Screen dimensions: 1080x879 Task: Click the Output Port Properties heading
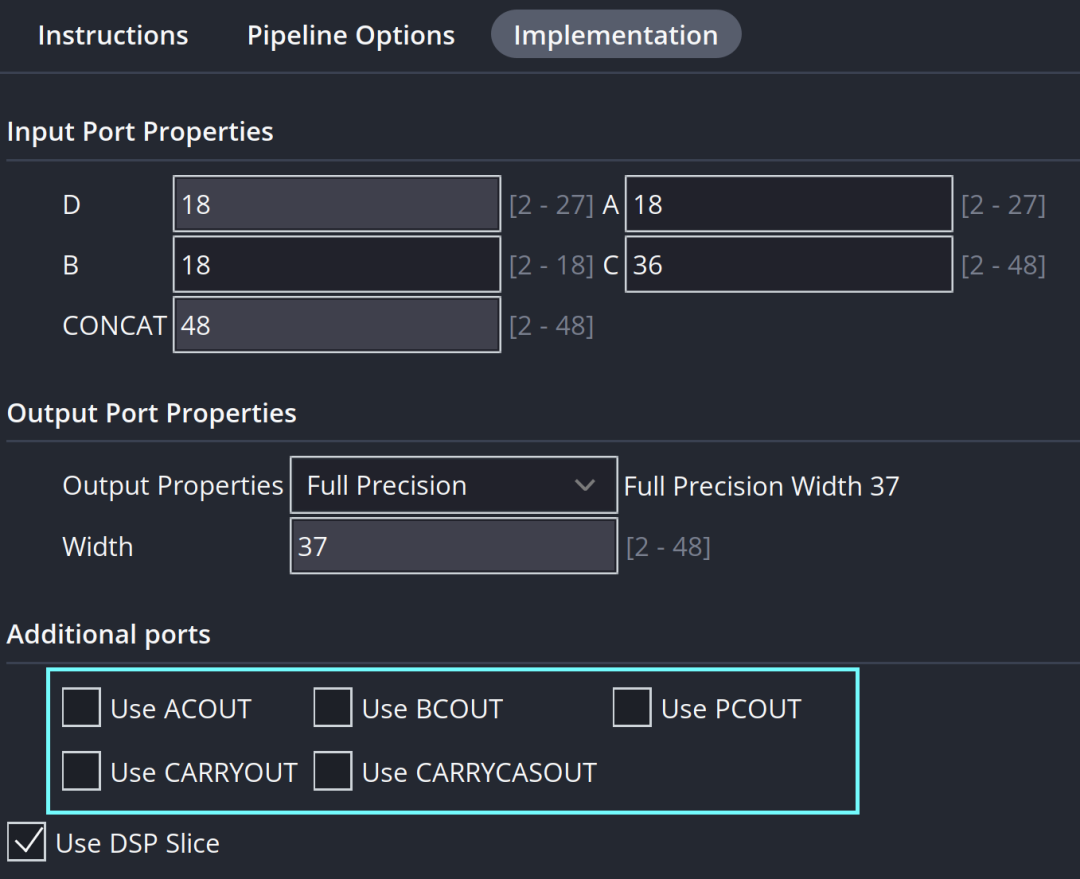(152, 414)
